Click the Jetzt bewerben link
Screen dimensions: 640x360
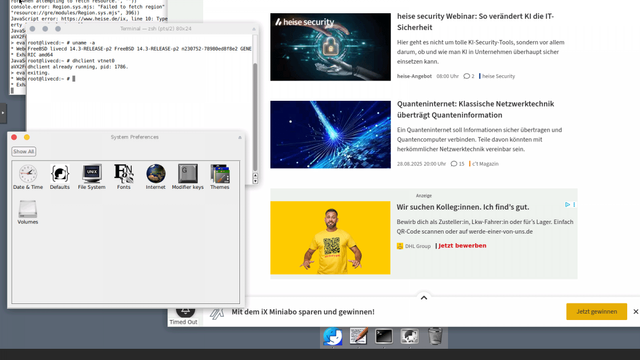tap(462, 246)
